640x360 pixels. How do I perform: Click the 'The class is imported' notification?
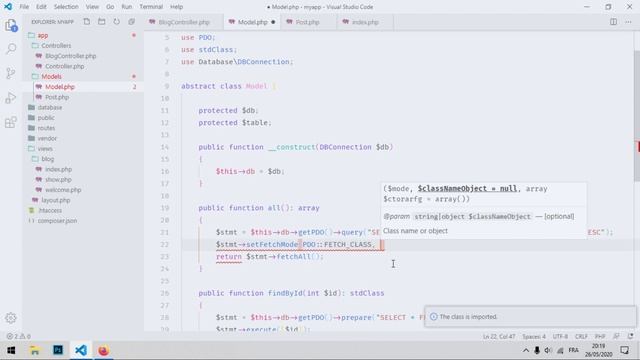point(530,317)
